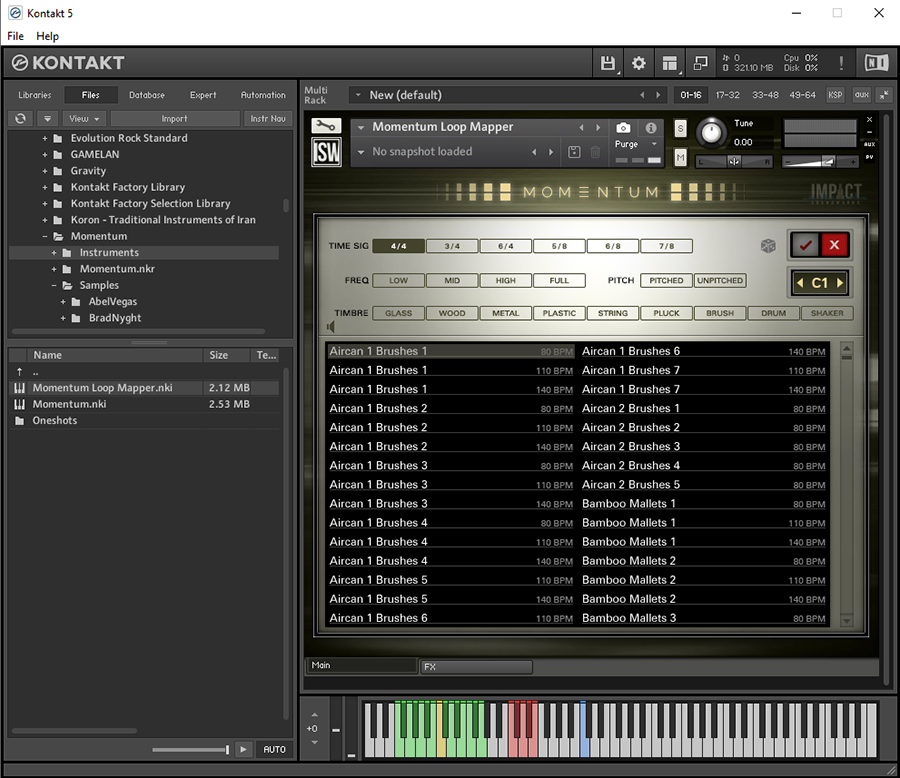Select Bamboo Mallets 1 80 BPM loop
Image resolution: width=900 pixels, height=778 pixels.
click(x=704, y=504)
